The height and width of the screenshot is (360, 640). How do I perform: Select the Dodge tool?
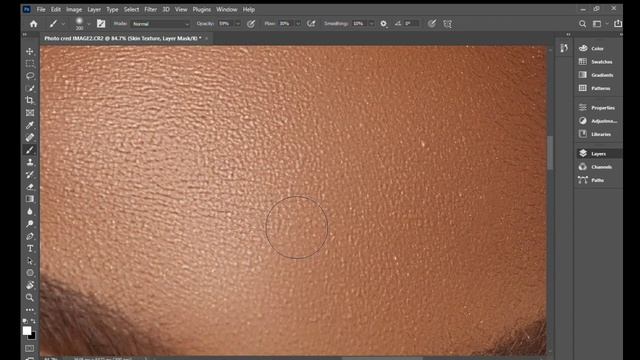[x=30, y=224]
